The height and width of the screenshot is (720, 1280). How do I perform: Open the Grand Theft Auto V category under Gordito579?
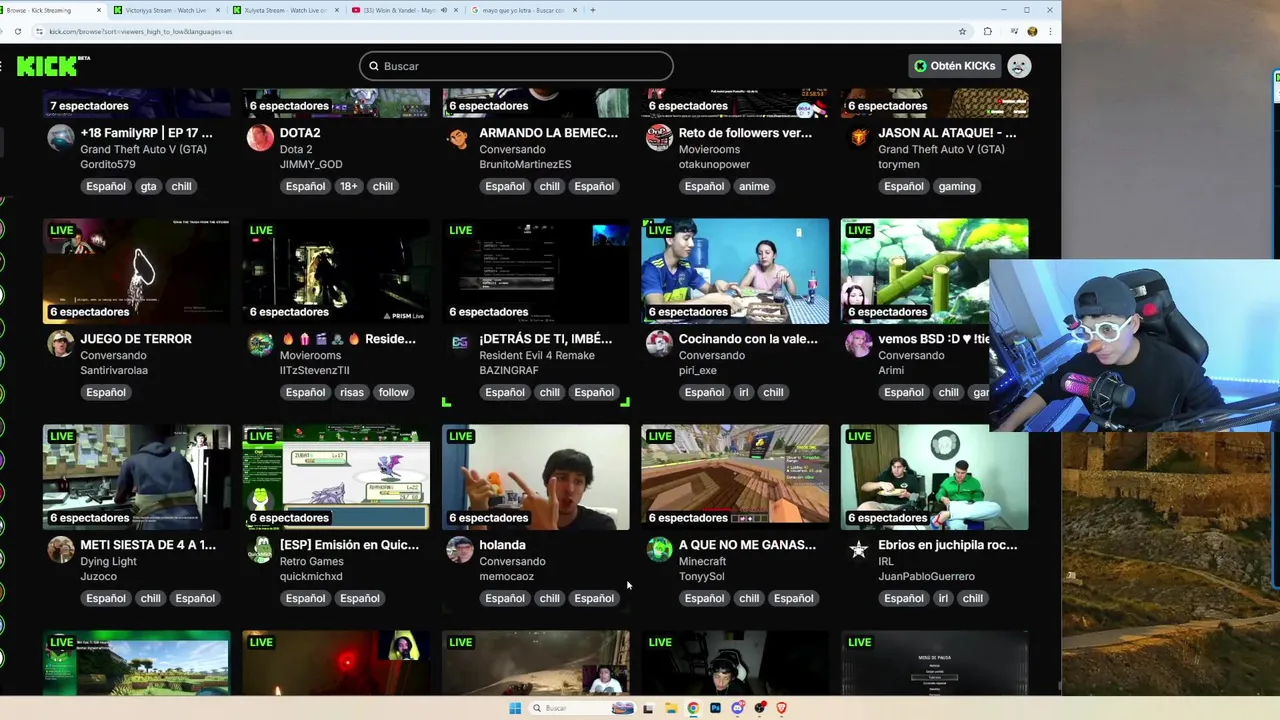coord(143,149)
